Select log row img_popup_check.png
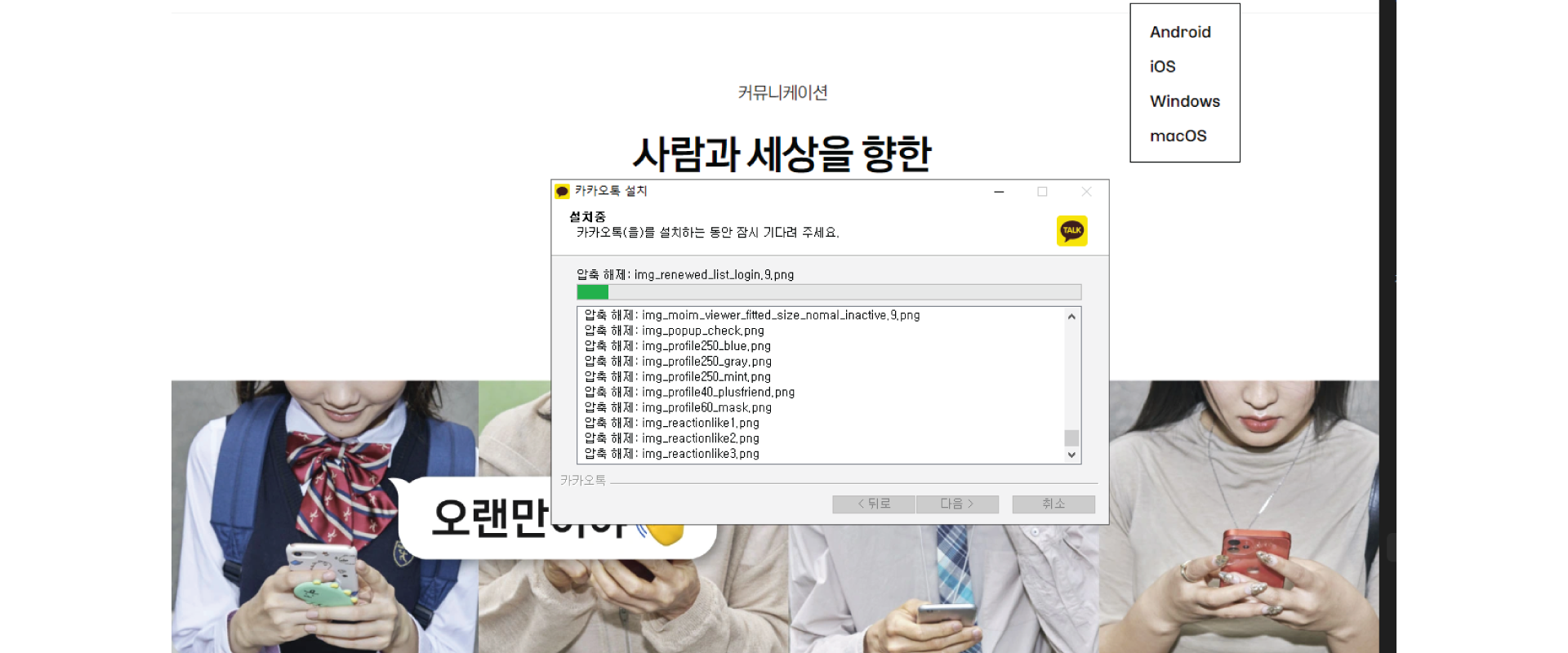 click(x=674, y=331)
